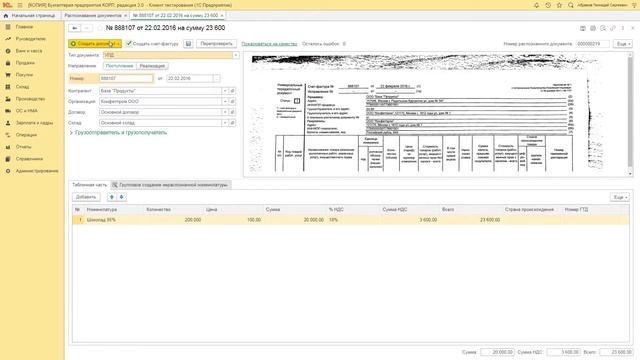
Task: Open Банк и касса section in sidebar
Action: (29, 51)
